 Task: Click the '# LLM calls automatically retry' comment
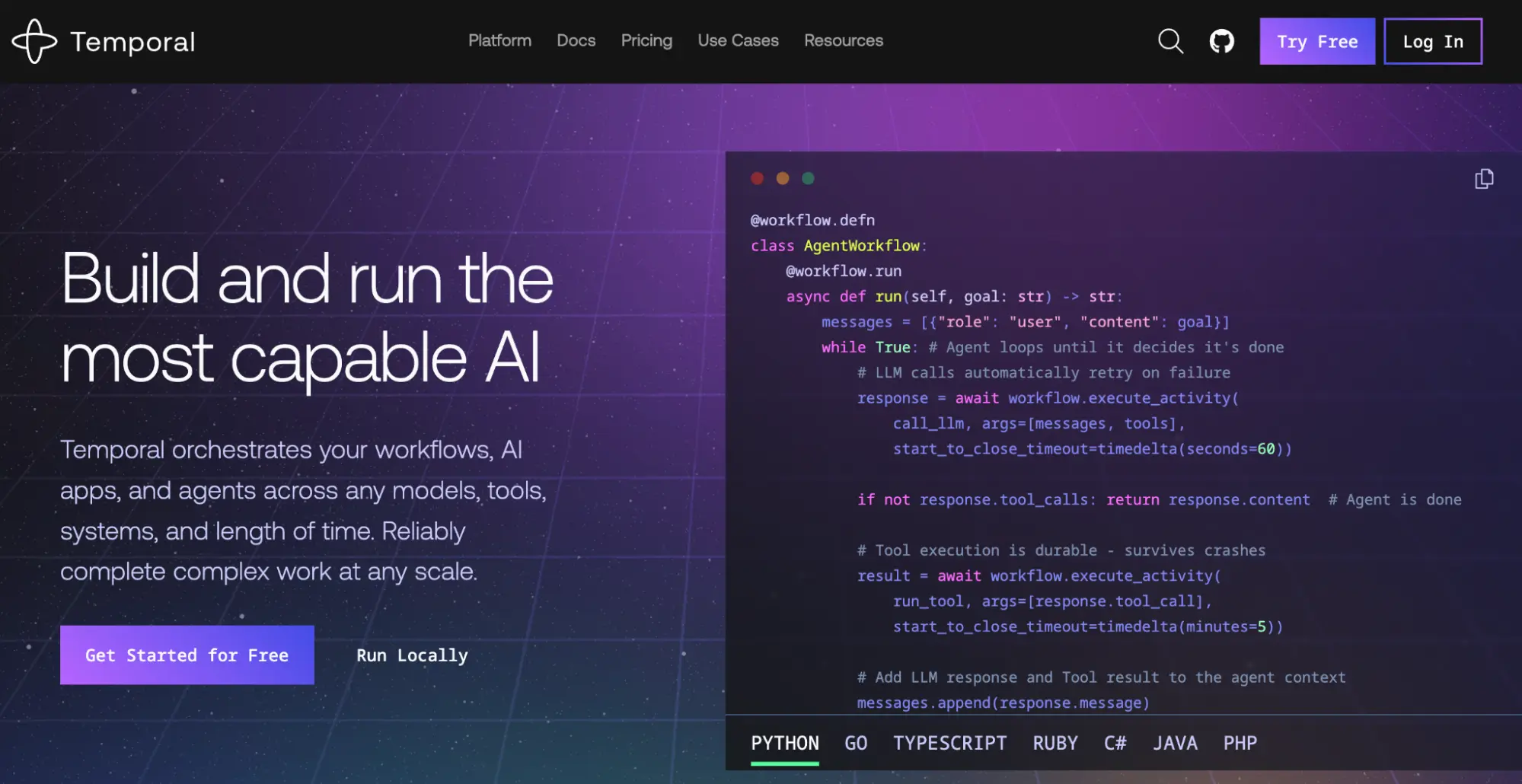point(1044,373)
